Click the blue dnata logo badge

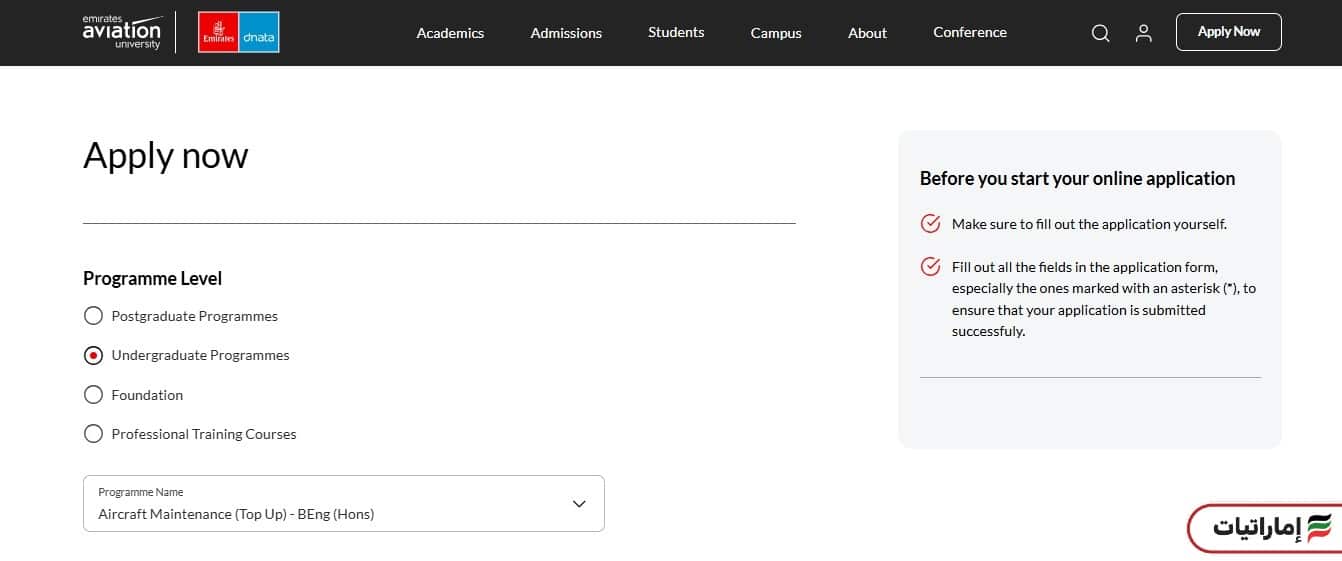(259, 33)
